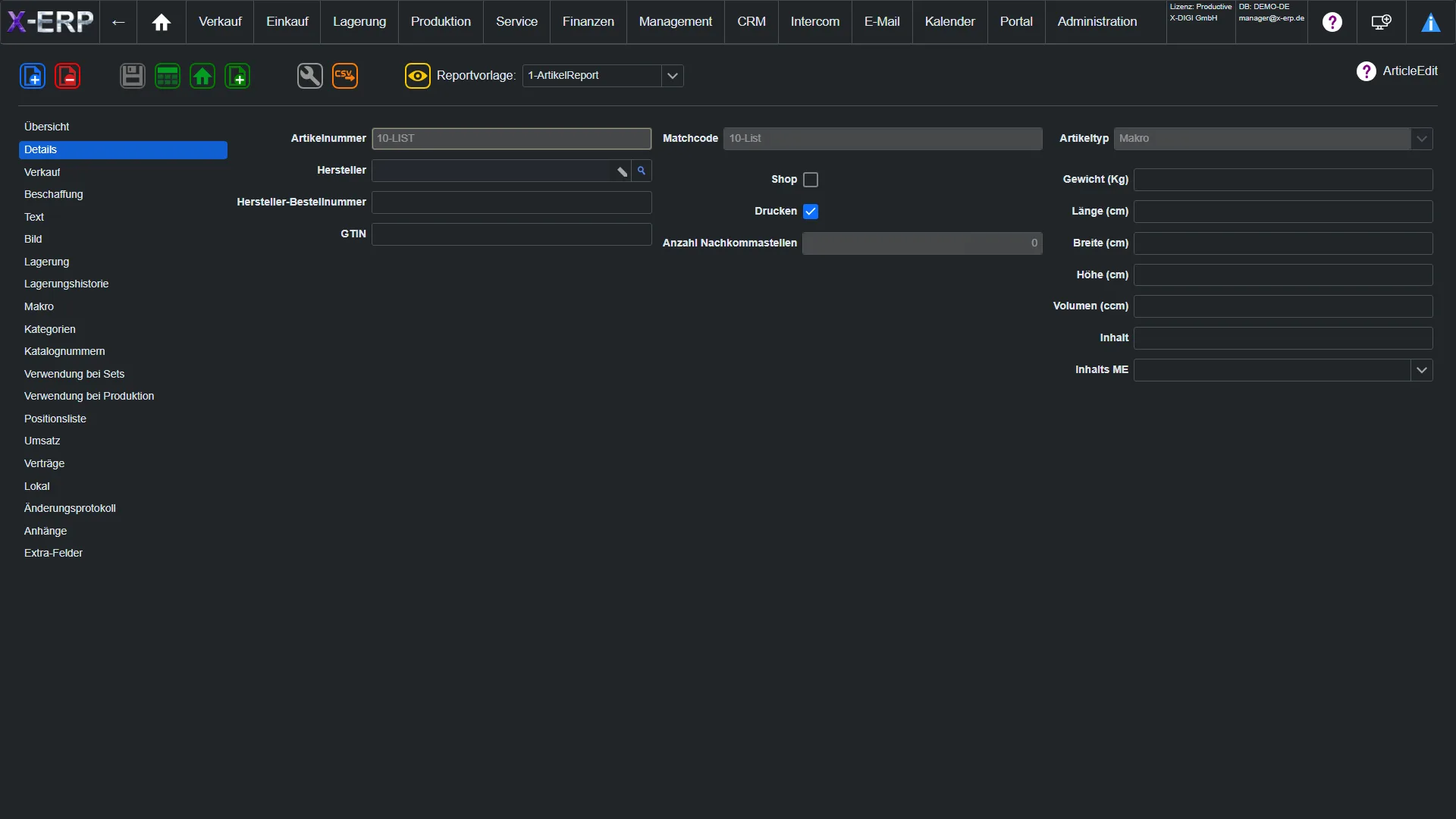This screenshot has height=819, width=1456.
Task: Open Positionsliste section
Action: click(123, 419)
